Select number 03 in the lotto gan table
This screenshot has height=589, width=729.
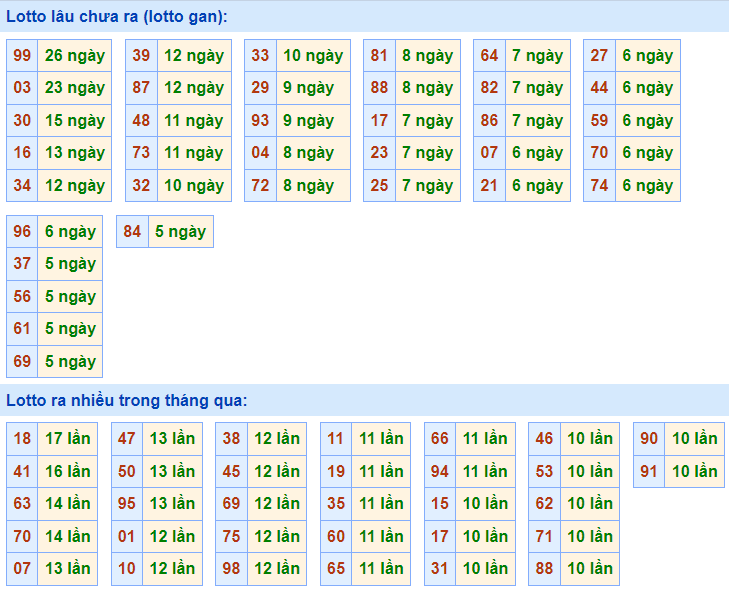click(x=22, y=87)
